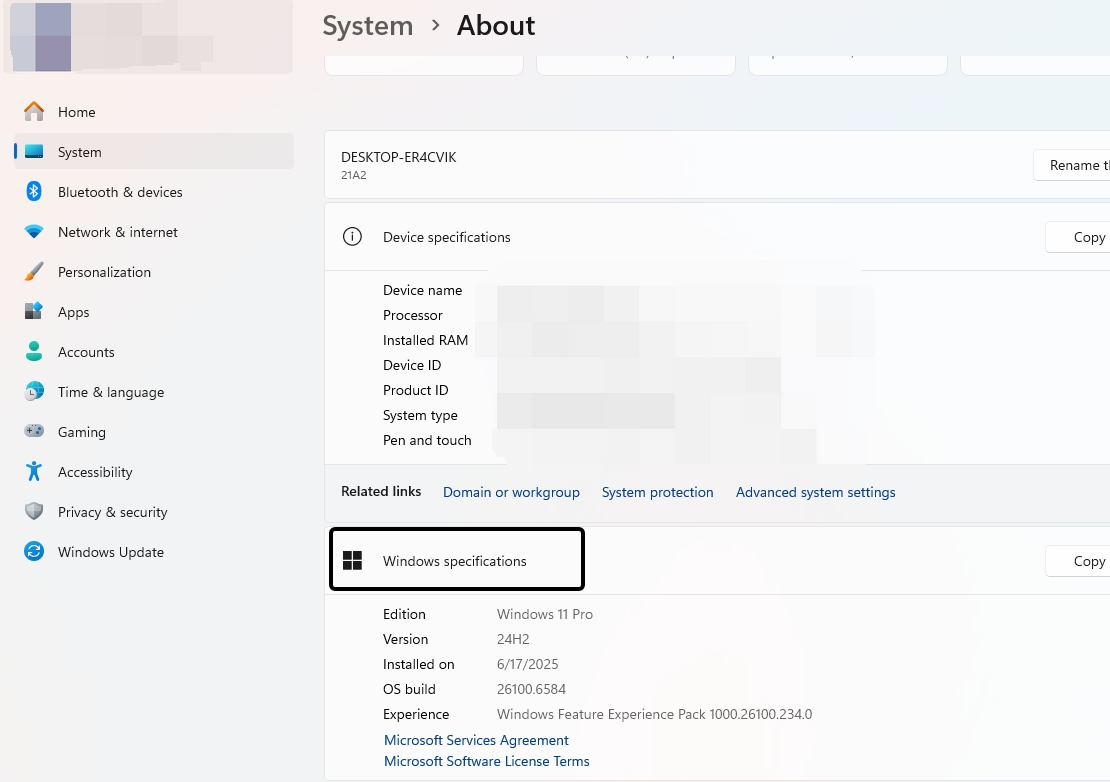Go back to System breadcrumb

(x=367, y=25)
